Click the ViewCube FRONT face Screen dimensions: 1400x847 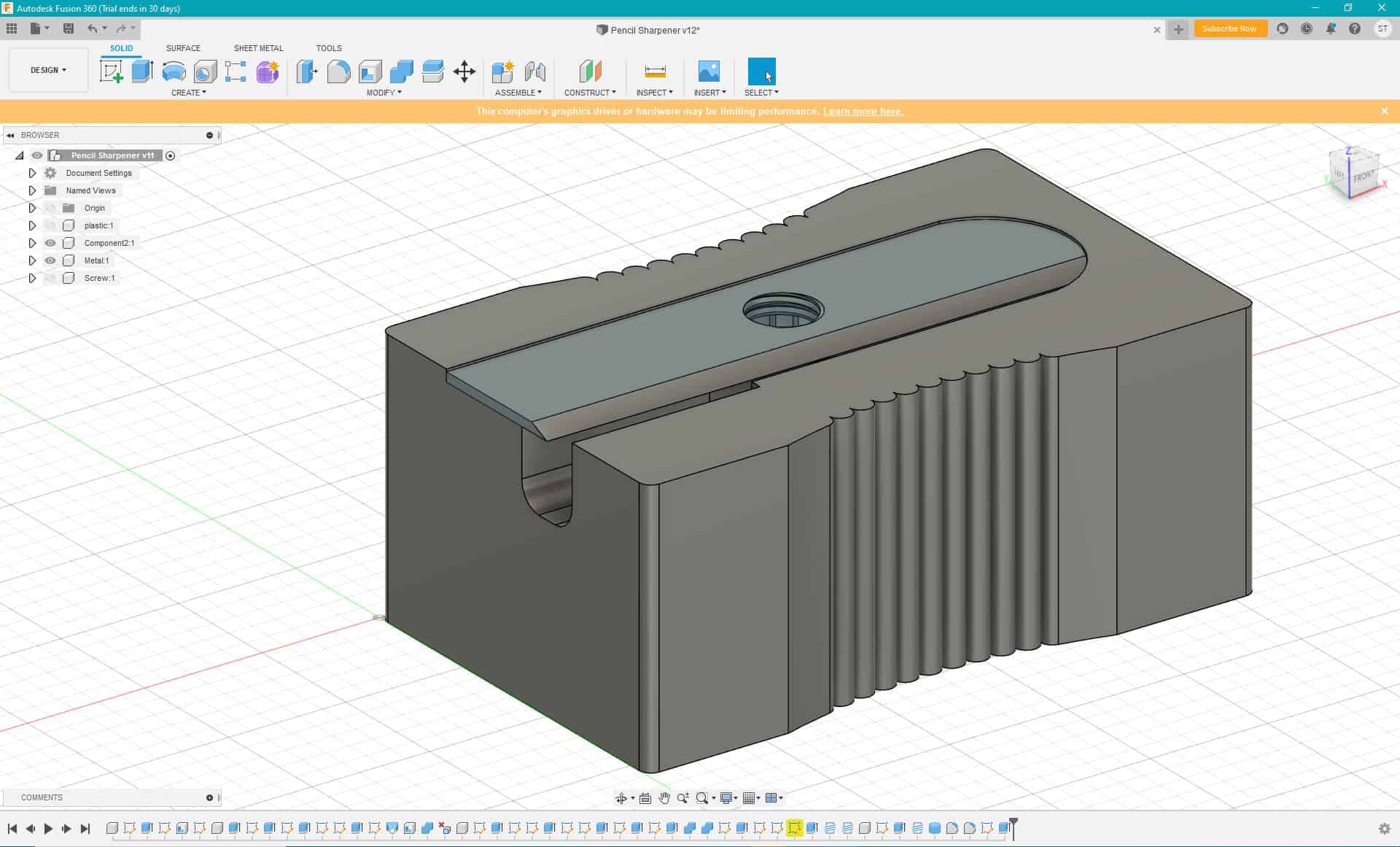click(1363, 177)
